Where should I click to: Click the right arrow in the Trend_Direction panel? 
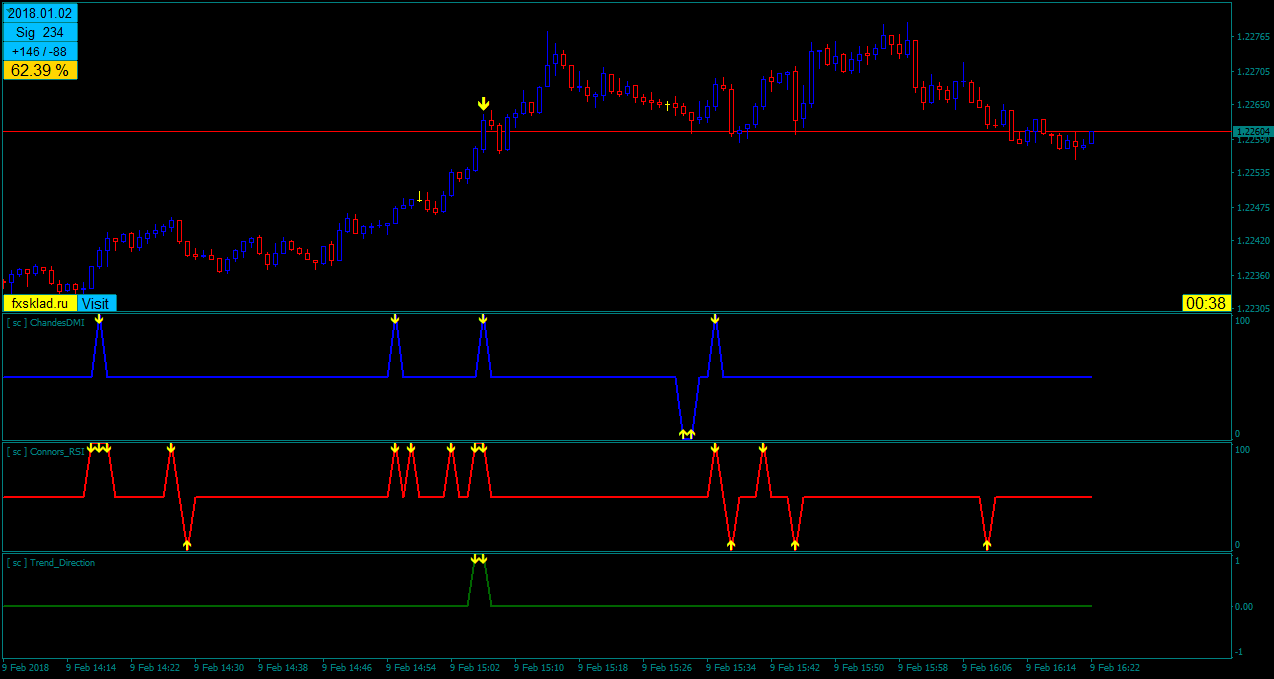click(x=484, y=559)
